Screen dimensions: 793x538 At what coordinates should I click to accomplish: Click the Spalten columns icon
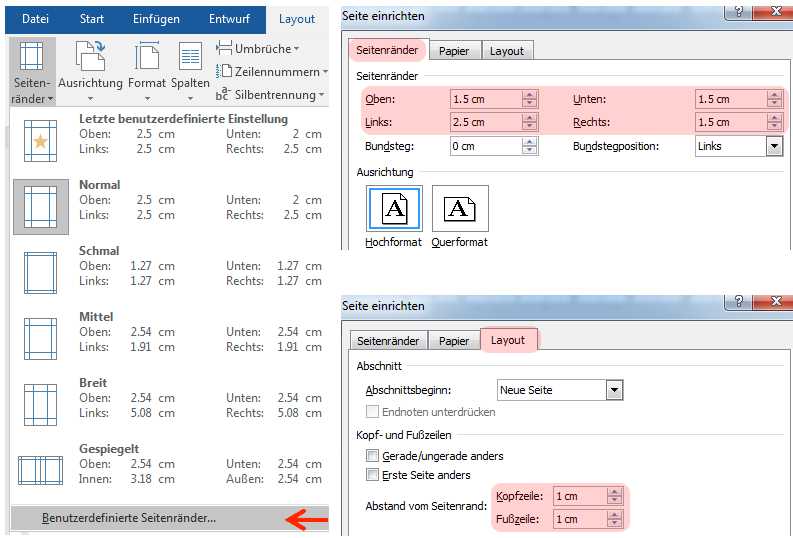[x=190, y=63]
